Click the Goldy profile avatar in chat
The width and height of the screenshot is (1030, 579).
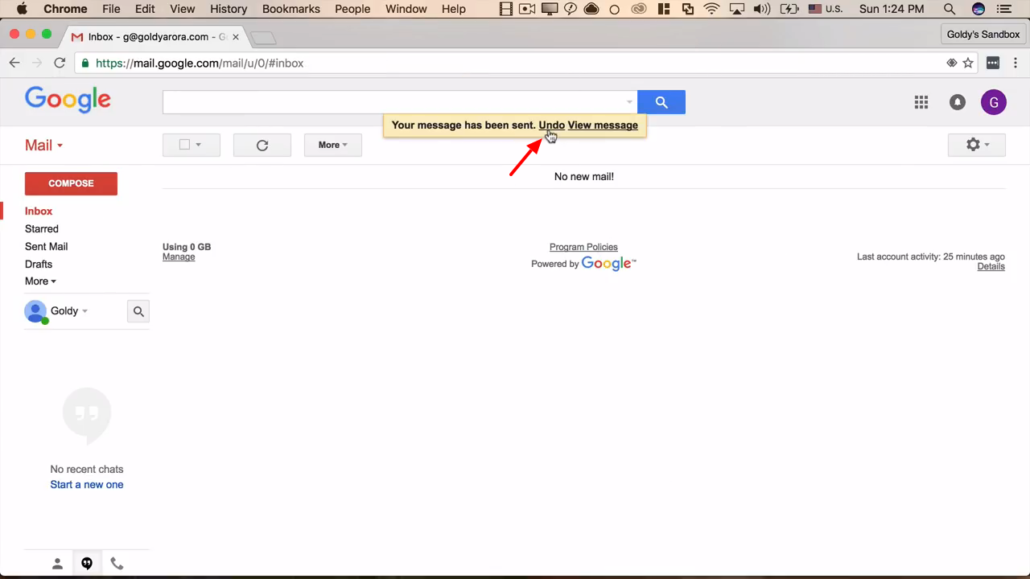pyautogui.click(x=35, y=312)
